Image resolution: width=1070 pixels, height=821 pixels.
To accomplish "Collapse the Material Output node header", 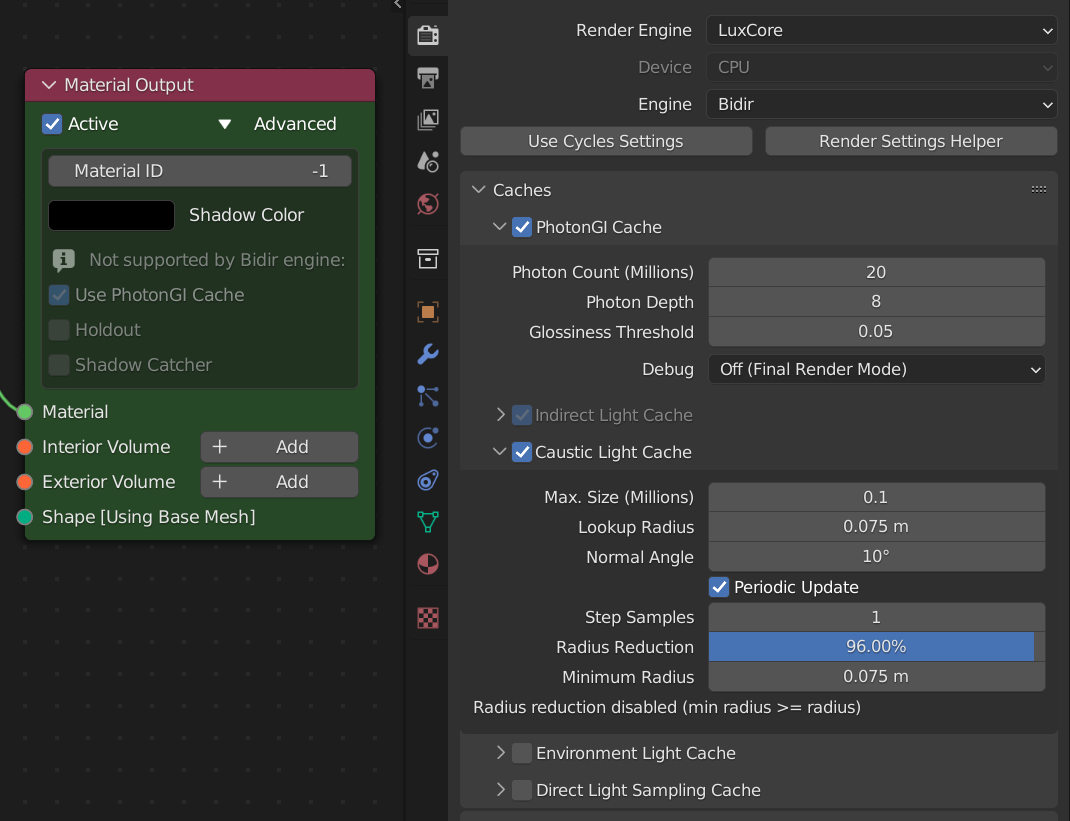I will pos(48,85).
